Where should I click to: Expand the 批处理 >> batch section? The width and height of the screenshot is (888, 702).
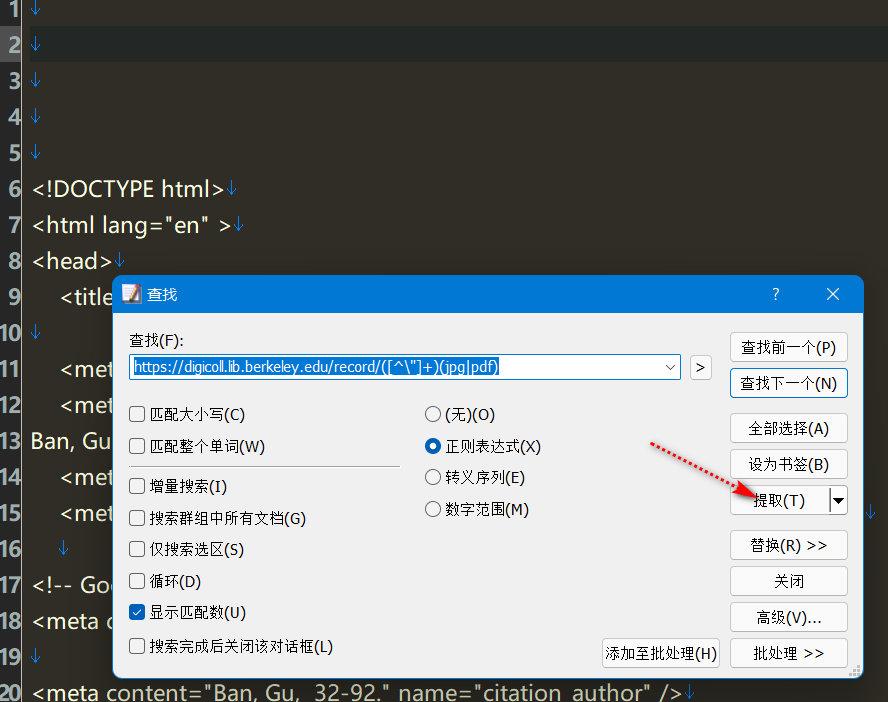tap(788, 653)
